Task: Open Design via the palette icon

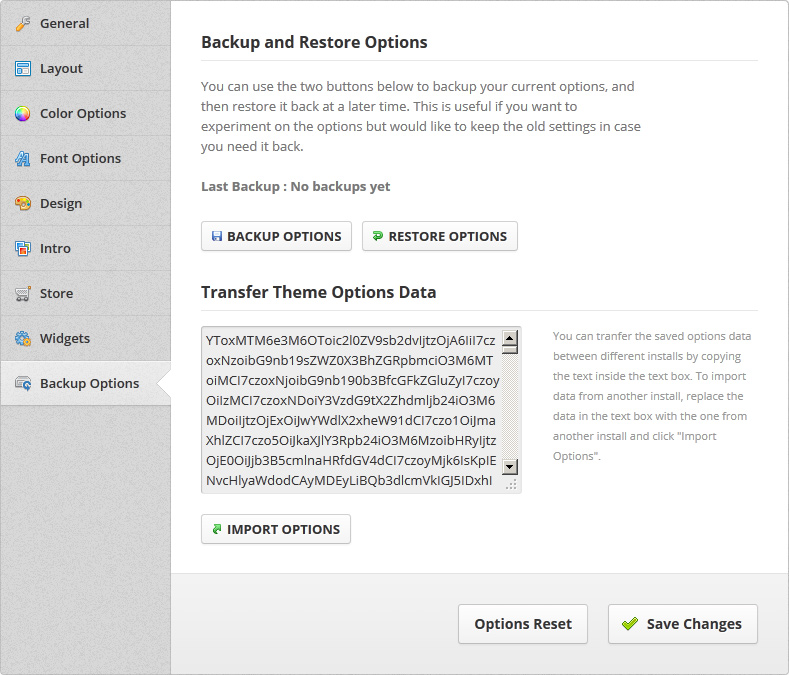Action: point(23,203)
